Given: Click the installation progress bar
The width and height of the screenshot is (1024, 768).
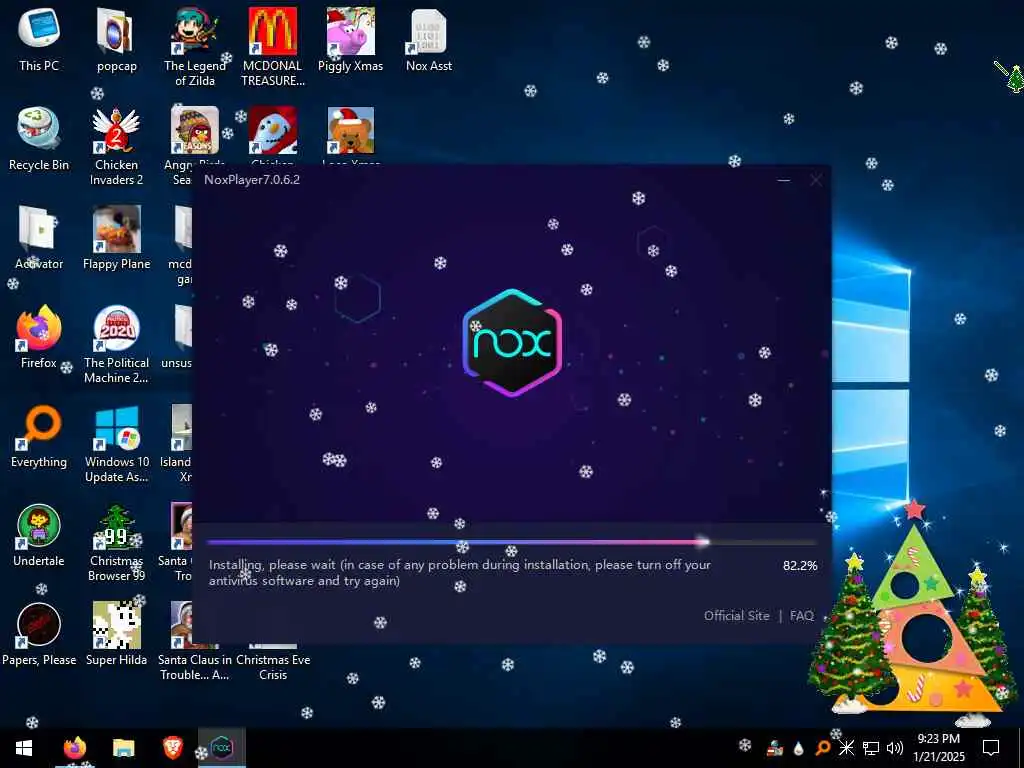Looking at the screenshot, I should (x=511, y=541).
